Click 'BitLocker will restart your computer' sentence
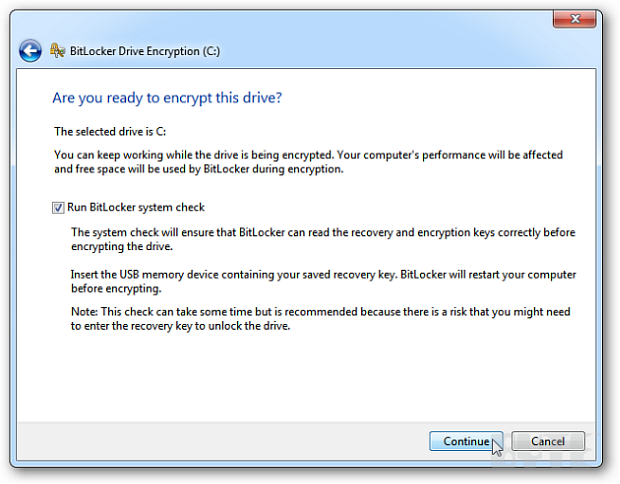The height and width of the screenshot is (484, 620). point(485,274)
